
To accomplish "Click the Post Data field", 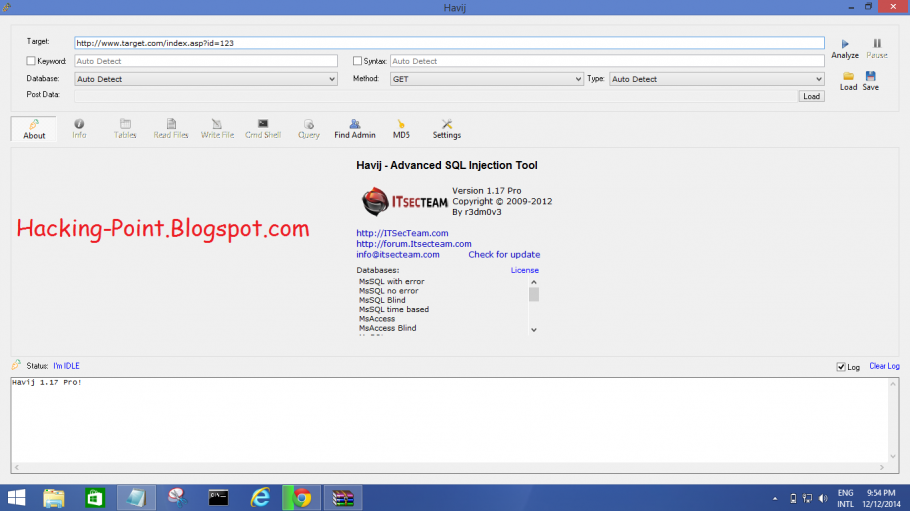I will 436,96.
